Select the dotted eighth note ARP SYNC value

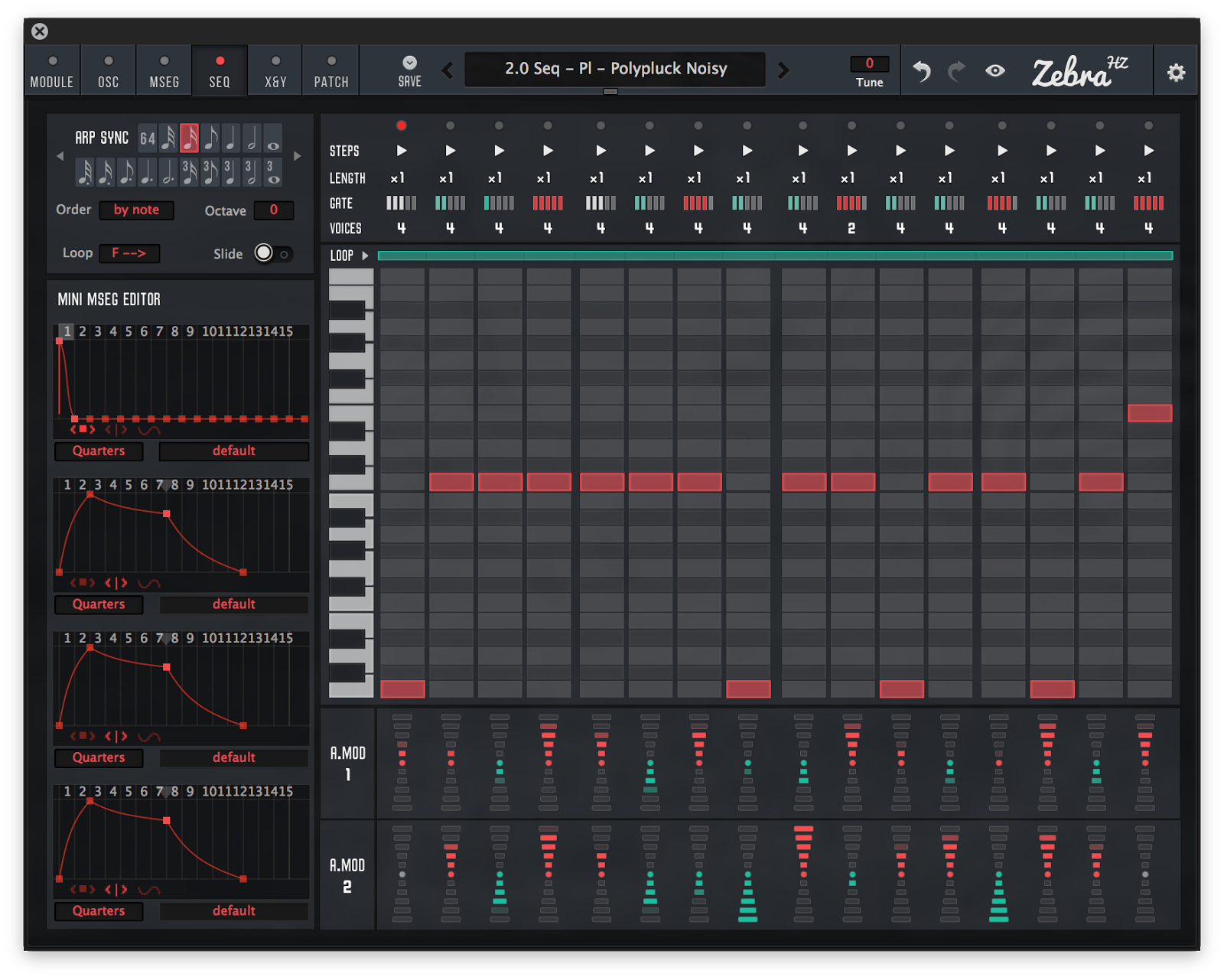(x=126, y=172)
